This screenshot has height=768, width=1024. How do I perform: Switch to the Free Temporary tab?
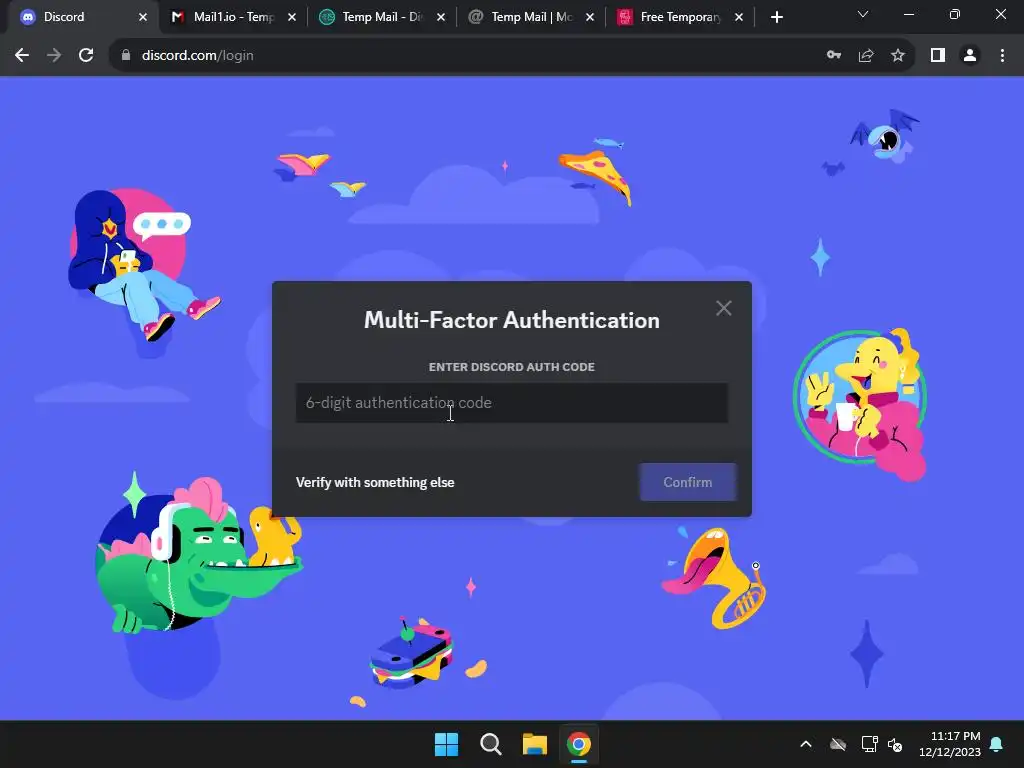pos(680,17)
